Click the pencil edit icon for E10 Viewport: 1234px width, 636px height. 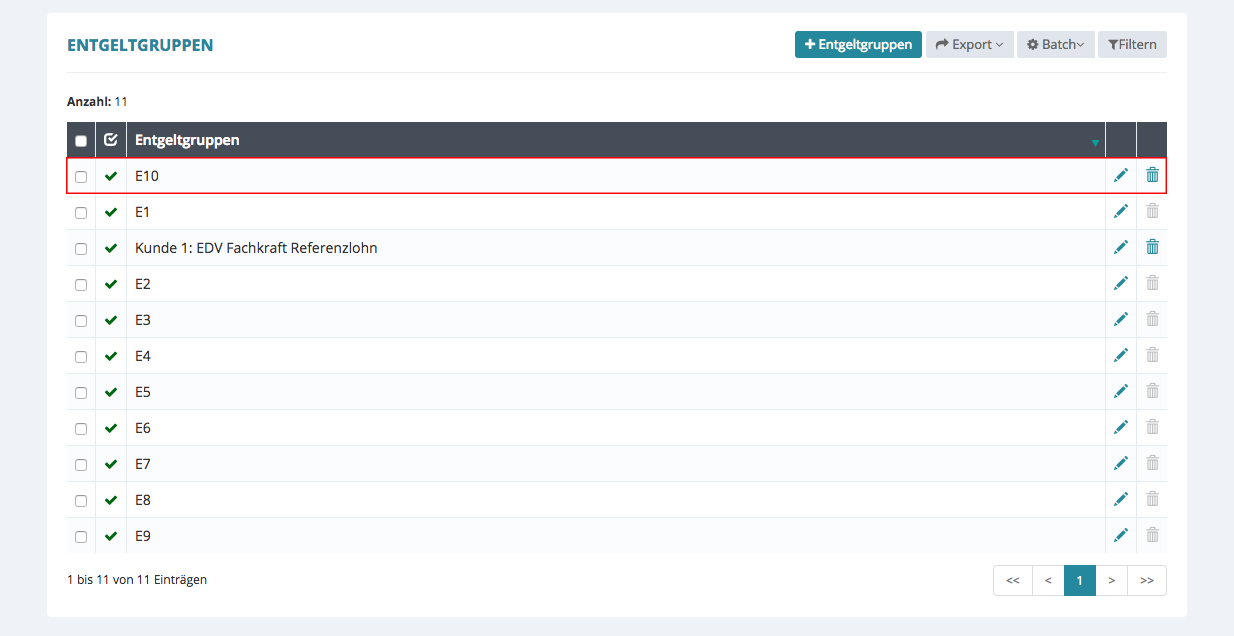pos(1121,175)
